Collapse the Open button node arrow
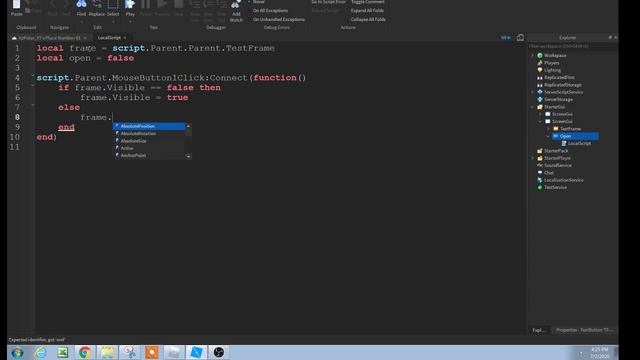Viewport: 640px width, 360px height. click(x=548, y=136)
